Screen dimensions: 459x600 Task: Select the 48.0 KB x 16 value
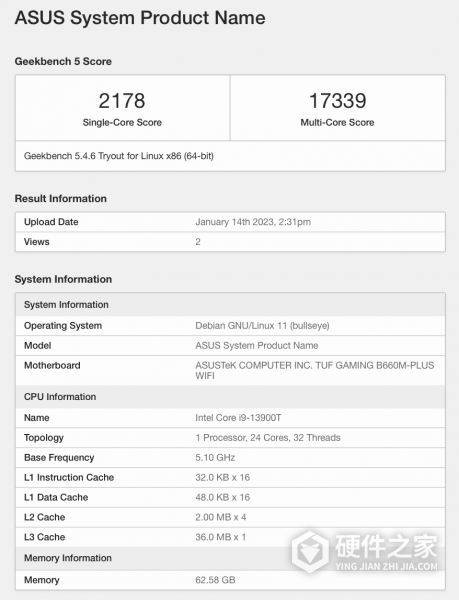(x=222, y=497)
